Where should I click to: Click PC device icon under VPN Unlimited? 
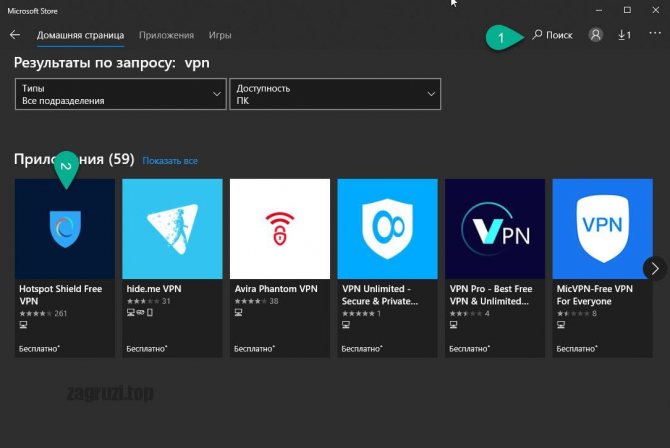[346, 325]
